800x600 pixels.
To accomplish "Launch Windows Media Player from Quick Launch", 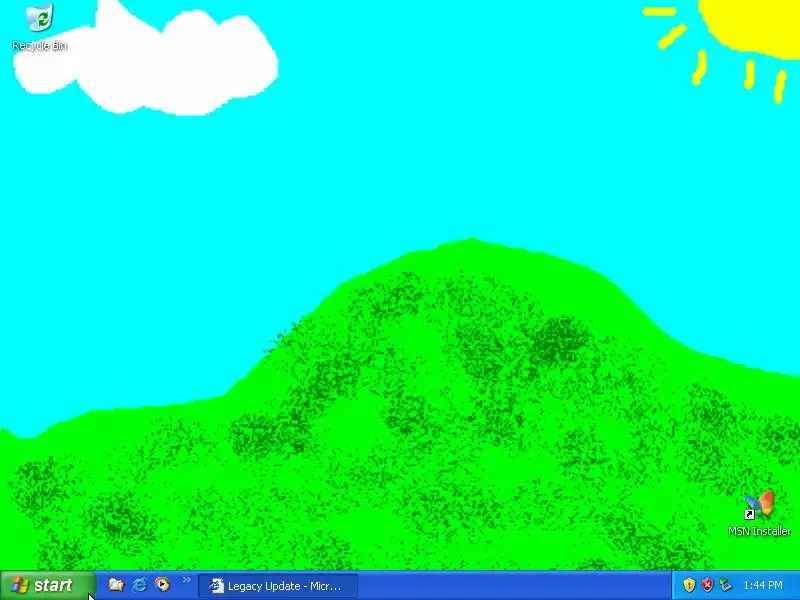I will pos(162,584).
